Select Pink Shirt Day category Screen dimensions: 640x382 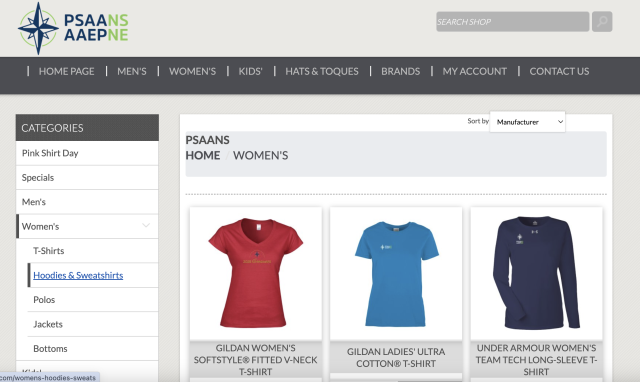tap(87, 153)
